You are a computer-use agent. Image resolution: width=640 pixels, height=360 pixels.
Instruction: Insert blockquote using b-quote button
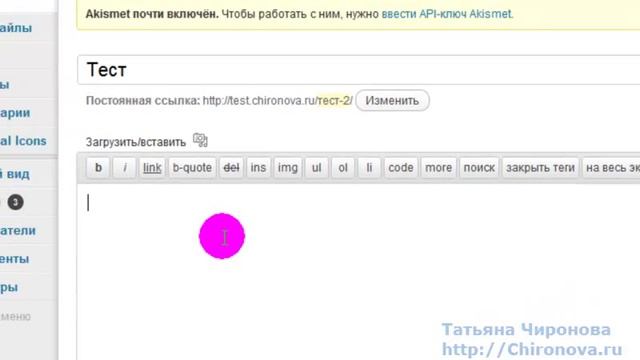192,168
